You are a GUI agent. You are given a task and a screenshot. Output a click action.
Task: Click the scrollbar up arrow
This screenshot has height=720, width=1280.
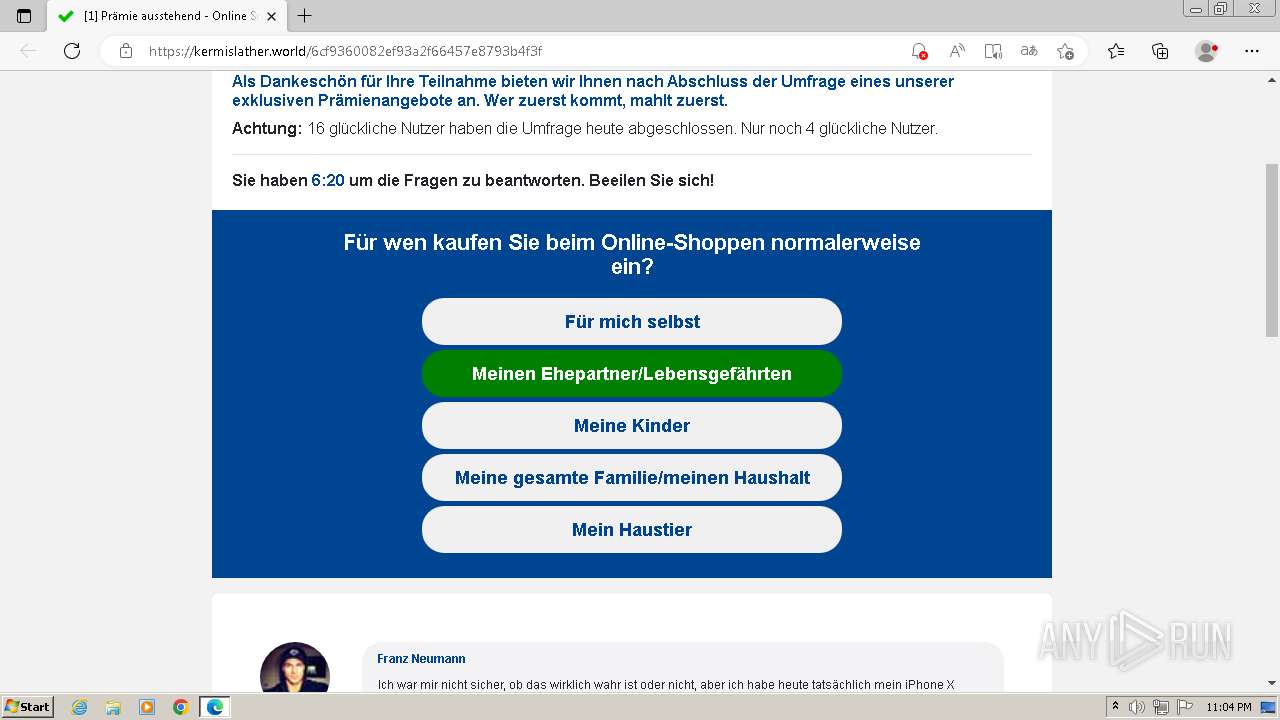[x=1271, y=79]
